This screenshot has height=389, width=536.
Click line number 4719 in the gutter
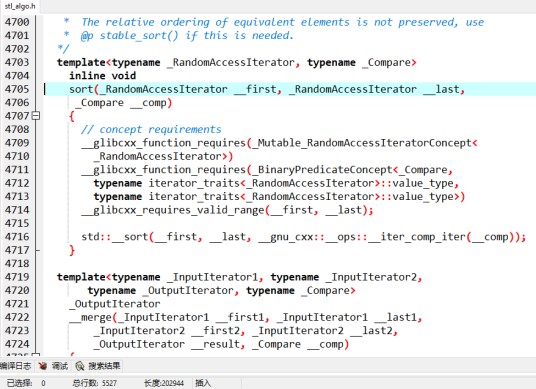tap(17, 277)
